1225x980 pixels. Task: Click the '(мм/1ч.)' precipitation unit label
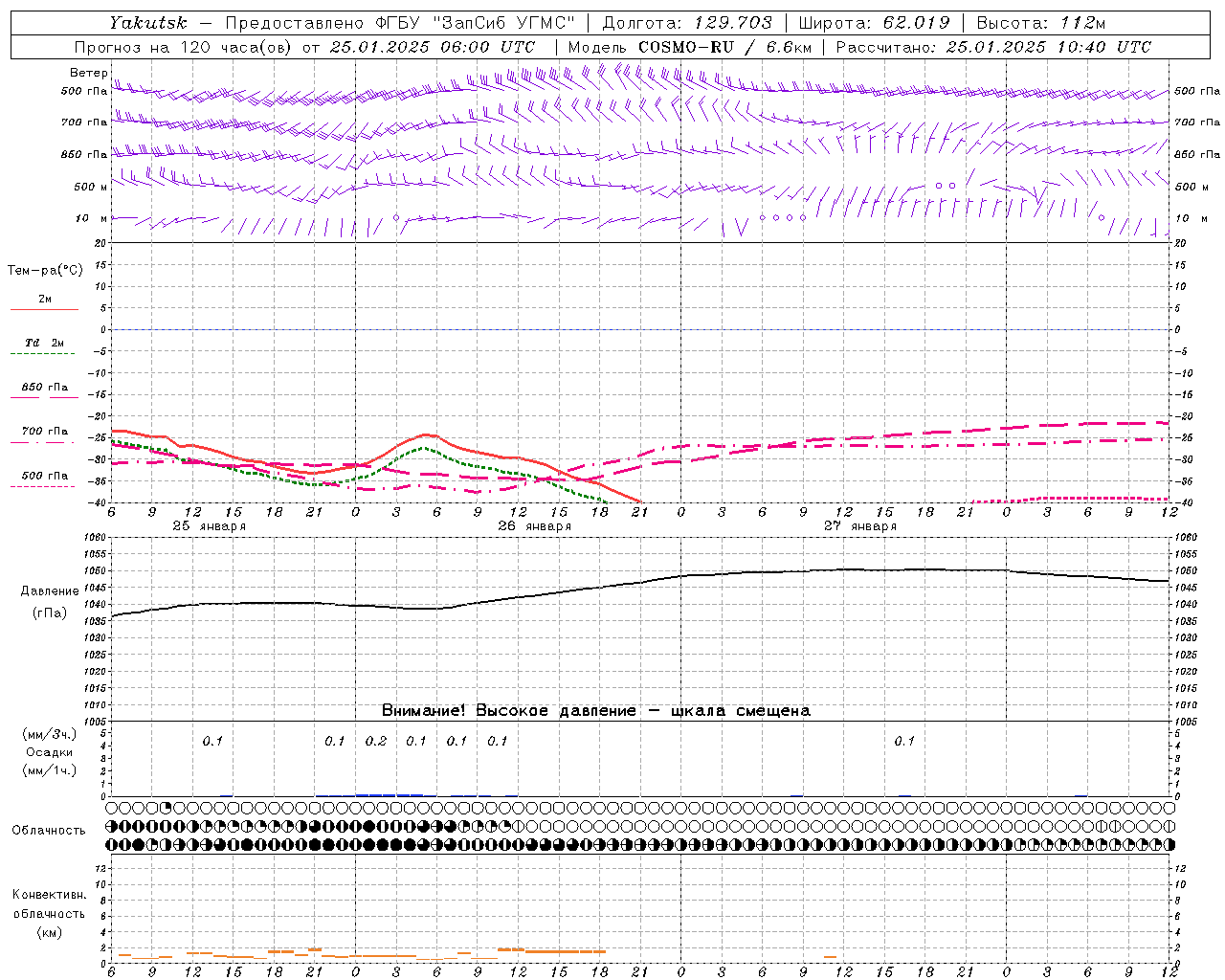(x=50, y=770)
